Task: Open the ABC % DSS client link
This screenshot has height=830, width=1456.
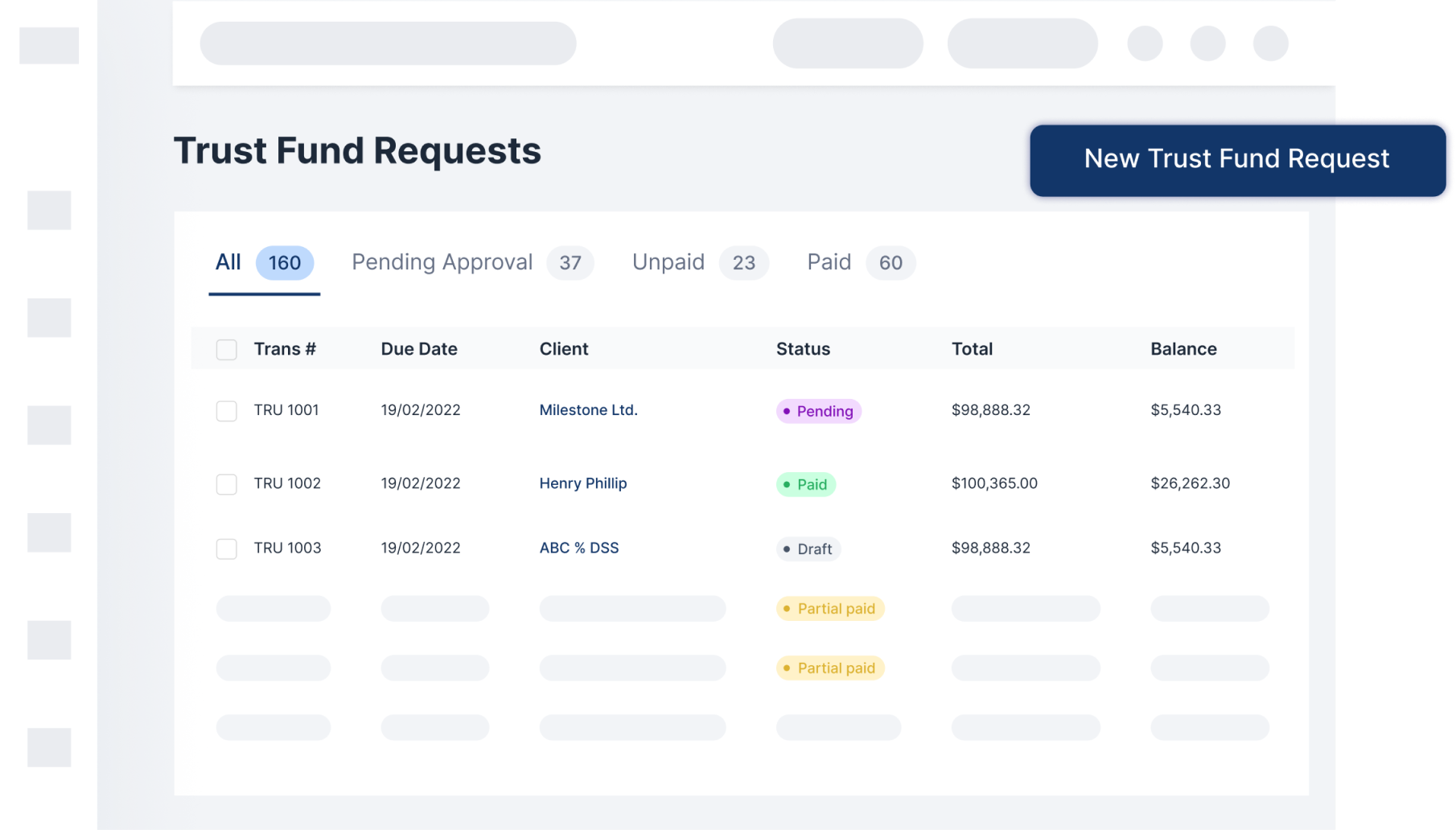Action: pos(578,548)
